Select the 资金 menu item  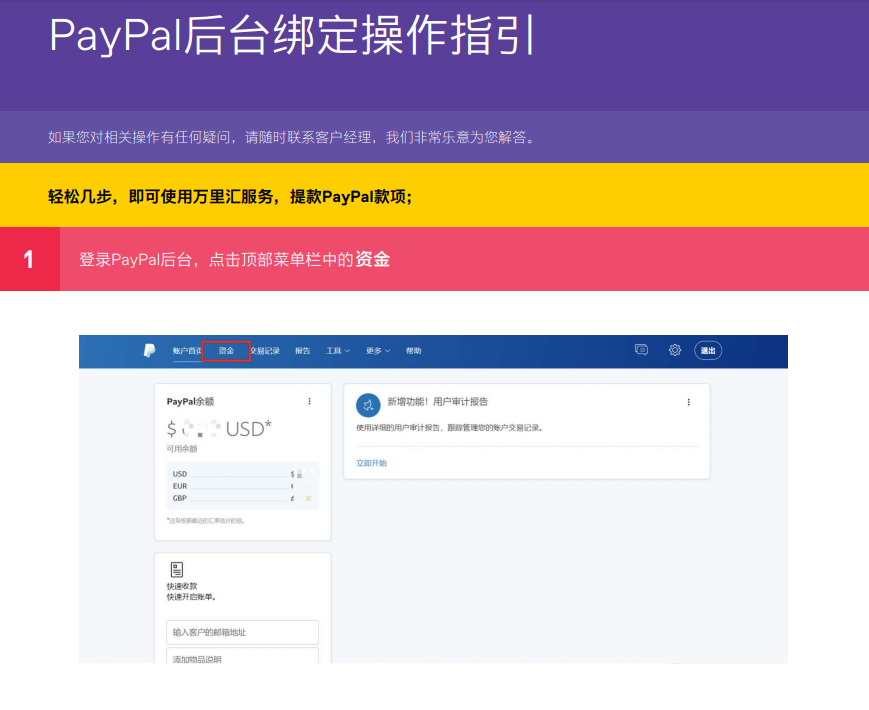coord(226,351)
